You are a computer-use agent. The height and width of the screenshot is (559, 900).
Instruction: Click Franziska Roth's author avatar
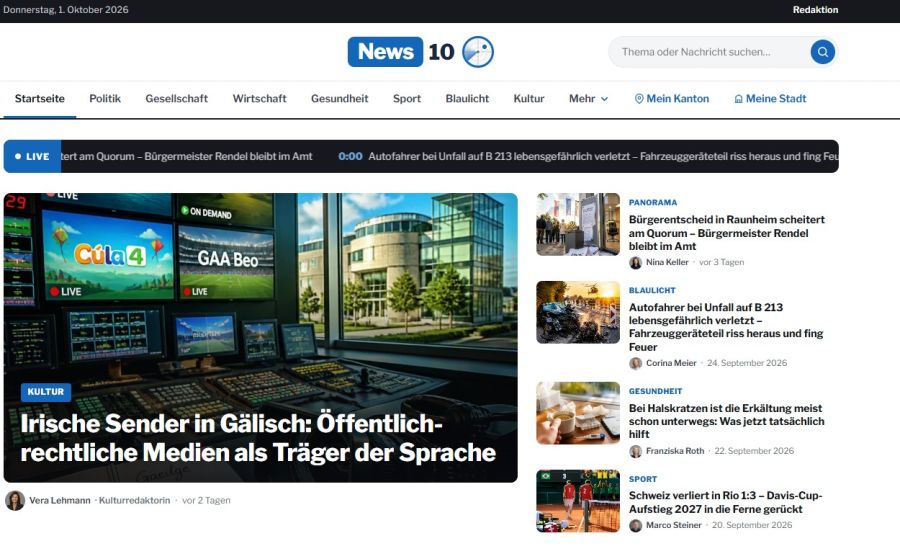pos(635,451)
